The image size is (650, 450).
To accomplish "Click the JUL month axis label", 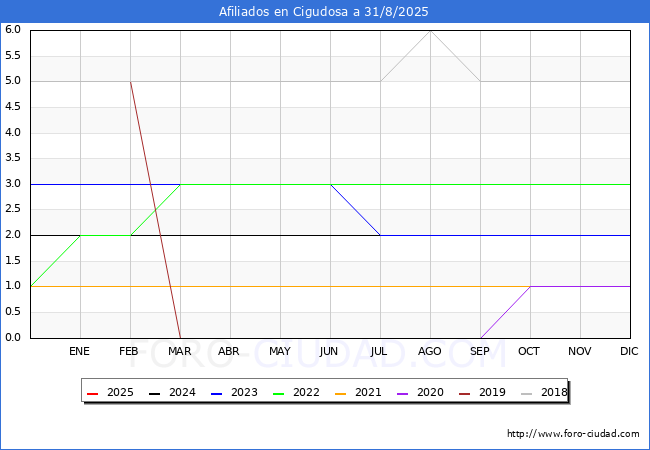I will (379, 351).
